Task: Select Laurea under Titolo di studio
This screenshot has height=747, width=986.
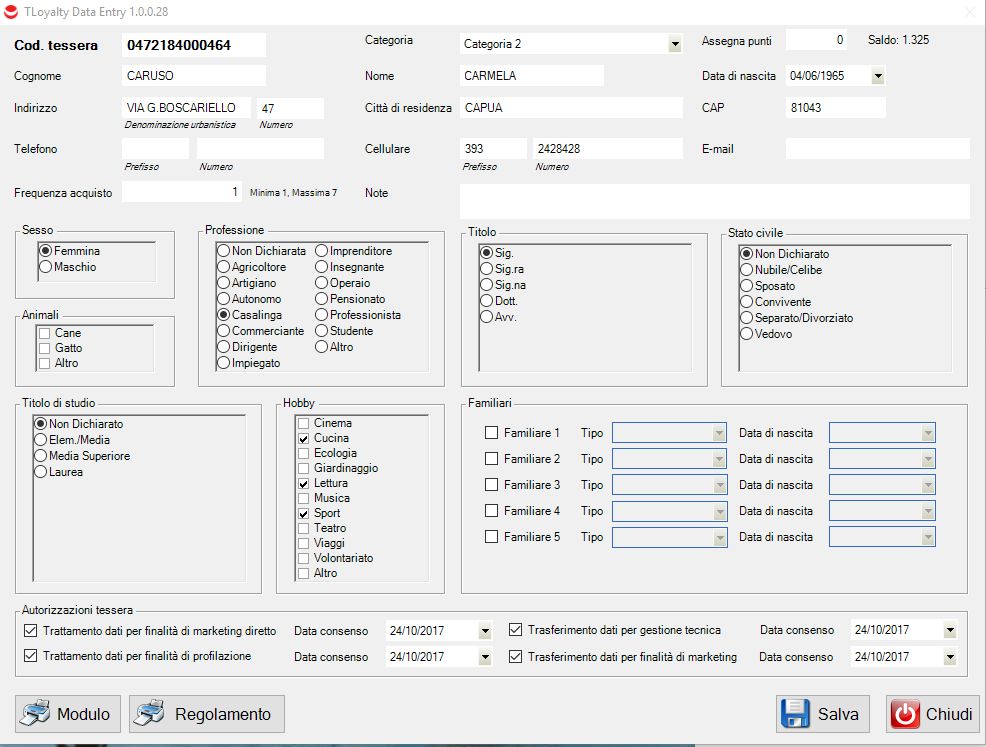Action: click(41, 472)
